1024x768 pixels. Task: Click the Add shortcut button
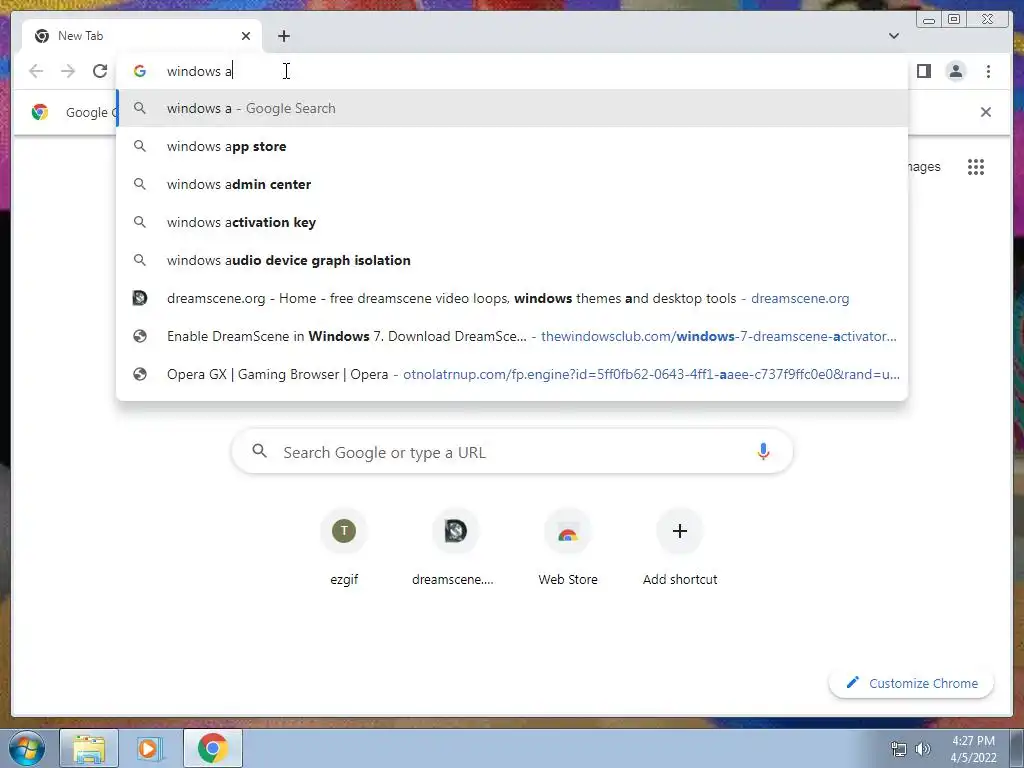pos(680,546)
